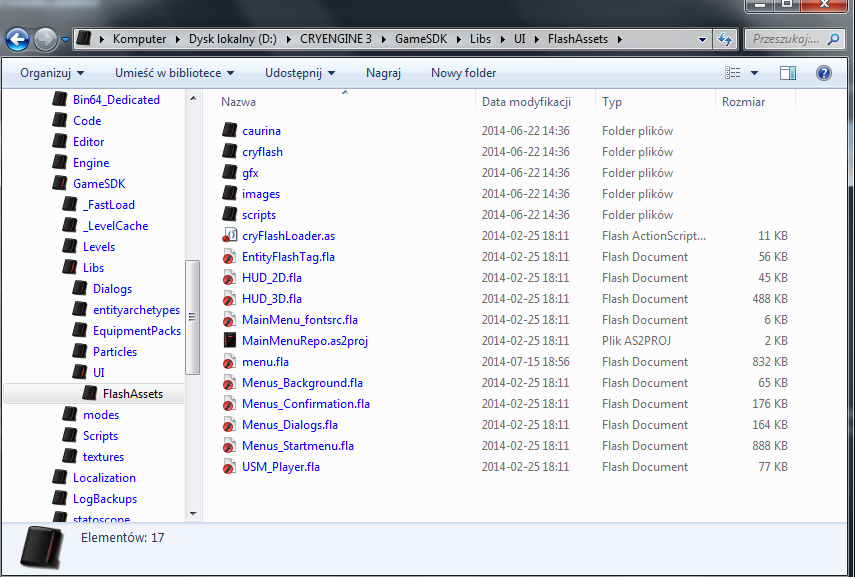Viewport: 855px width, 577px height.
Task: Select the Menus_Confirmation.fla Flash icon
Action: pyautogui.click(x=230, y=404)
